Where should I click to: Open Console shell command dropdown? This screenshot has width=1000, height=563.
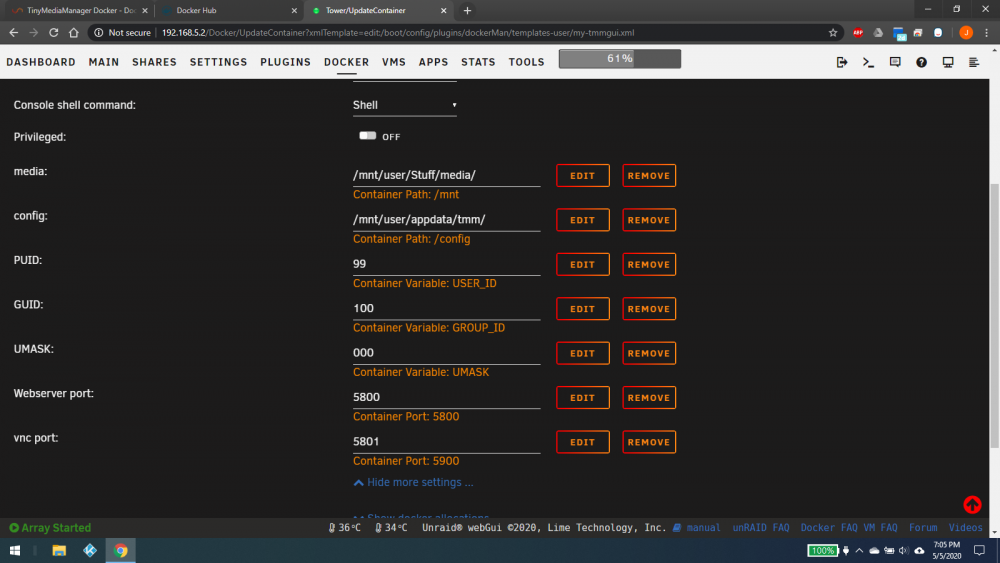405,105
